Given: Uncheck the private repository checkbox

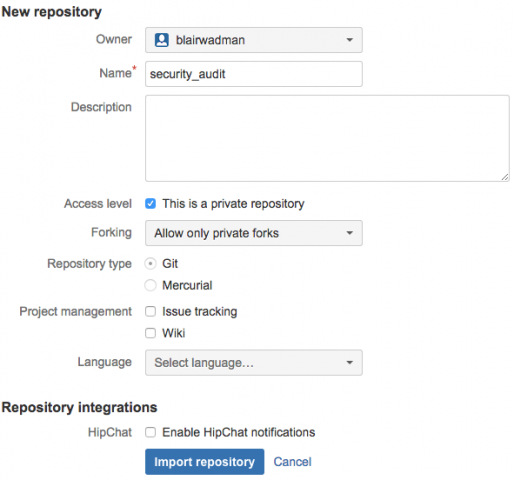Looking at the screenshot, I should (150, 203).
